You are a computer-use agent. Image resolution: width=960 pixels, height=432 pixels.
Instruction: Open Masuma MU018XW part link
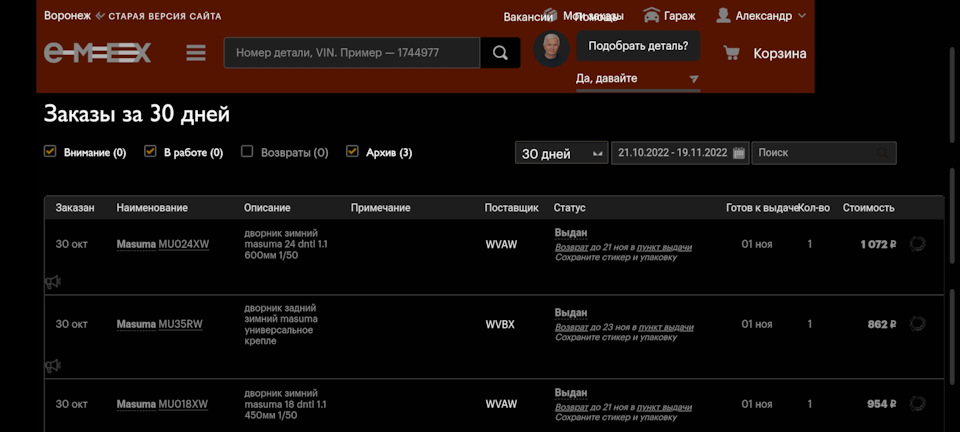click(162, 404)
